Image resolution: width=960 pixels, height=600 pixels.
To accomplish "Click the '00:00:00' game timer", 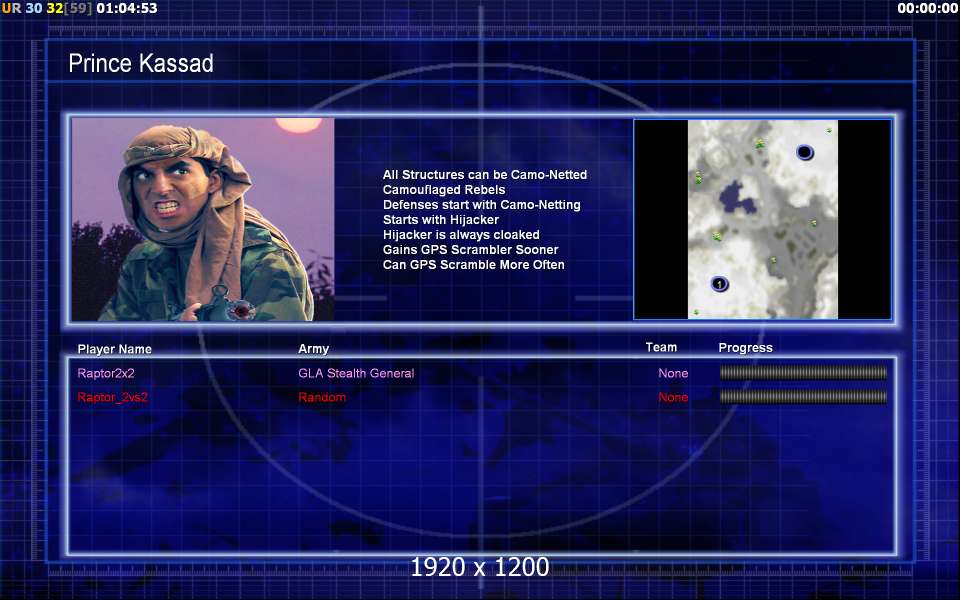I will pyautogui.click(x=927, y=9).
